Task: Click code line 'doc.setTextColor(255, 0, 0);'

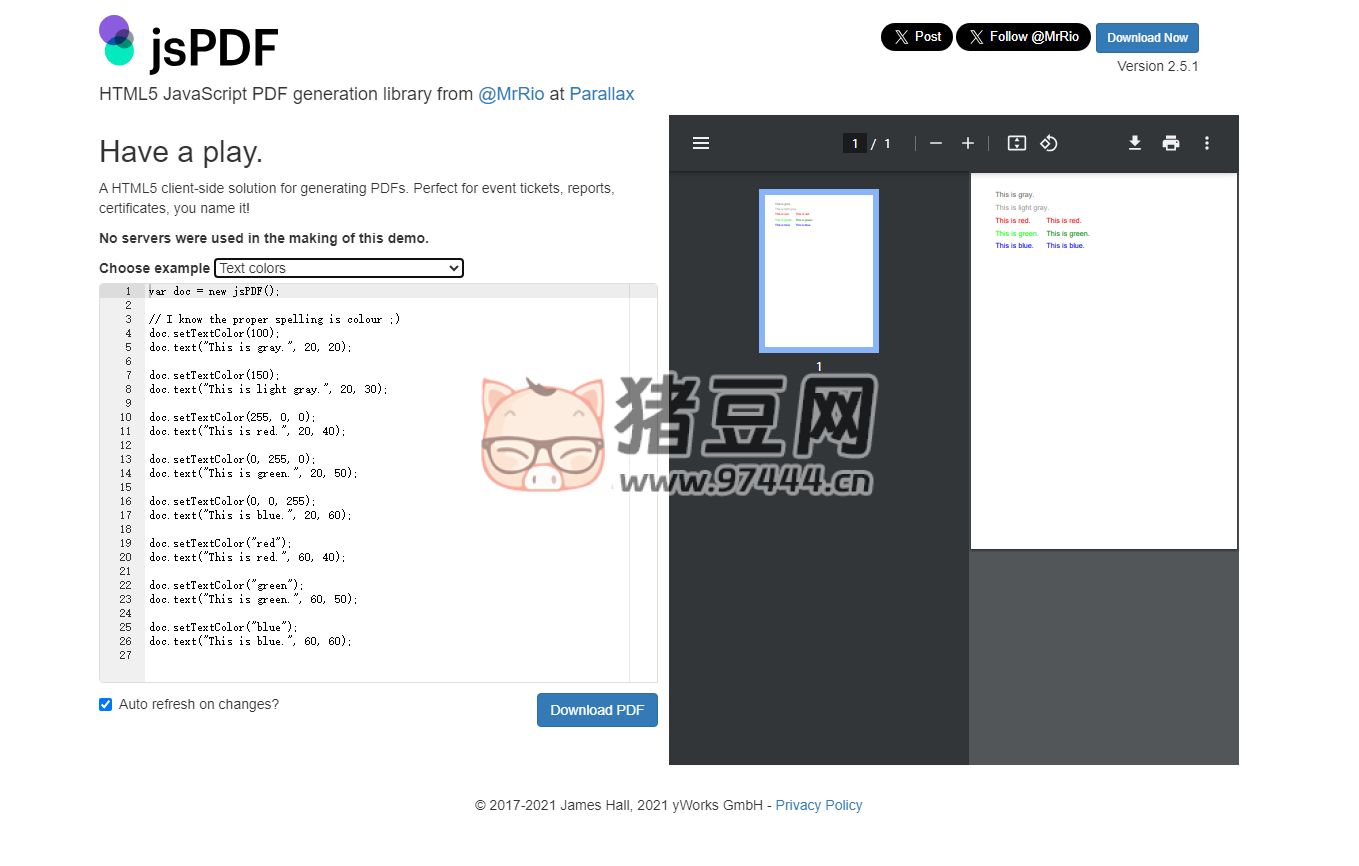Action: [x=232, y=417]
